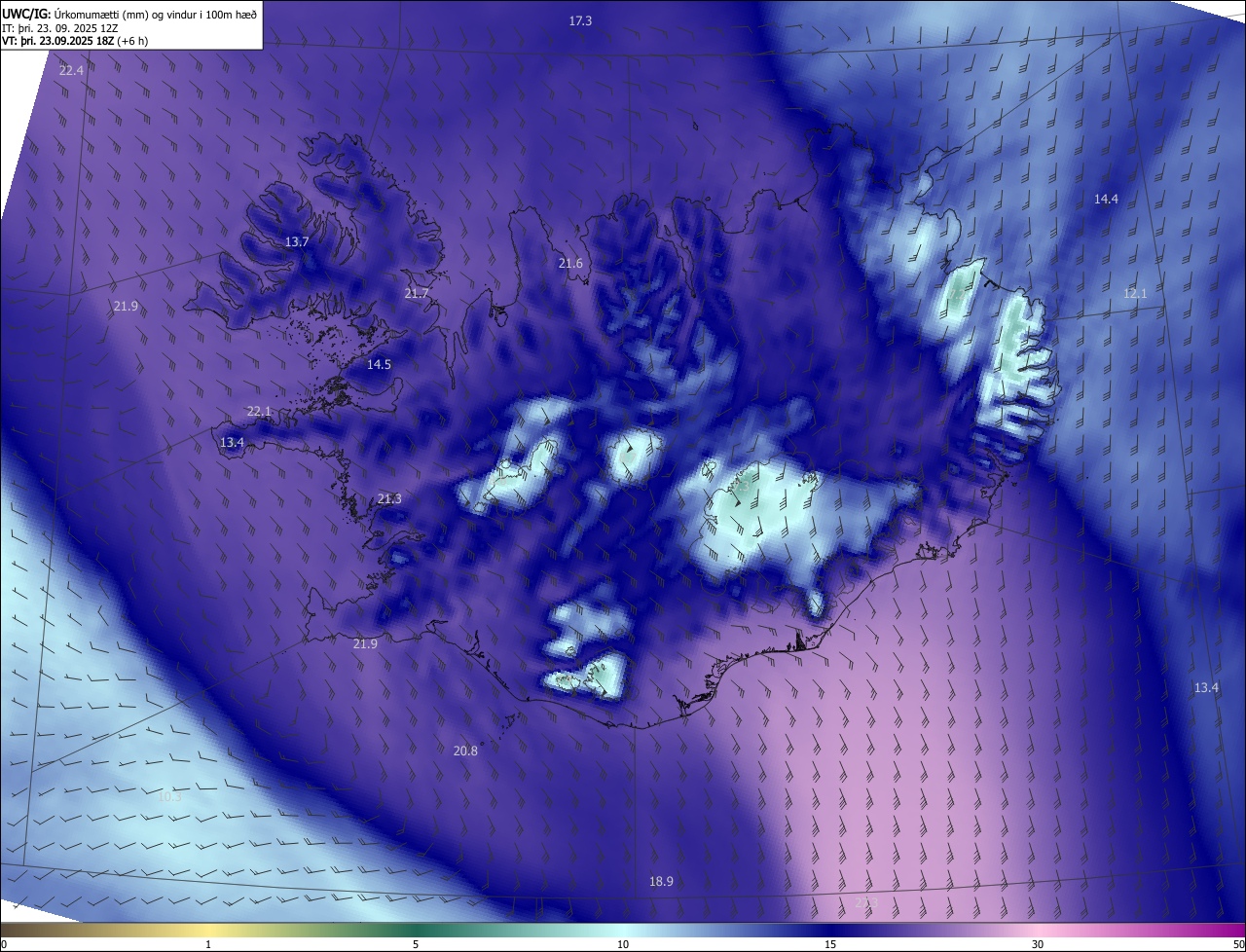
Task: Select the "15" tick label on the color scale
Action: (830, 944)
